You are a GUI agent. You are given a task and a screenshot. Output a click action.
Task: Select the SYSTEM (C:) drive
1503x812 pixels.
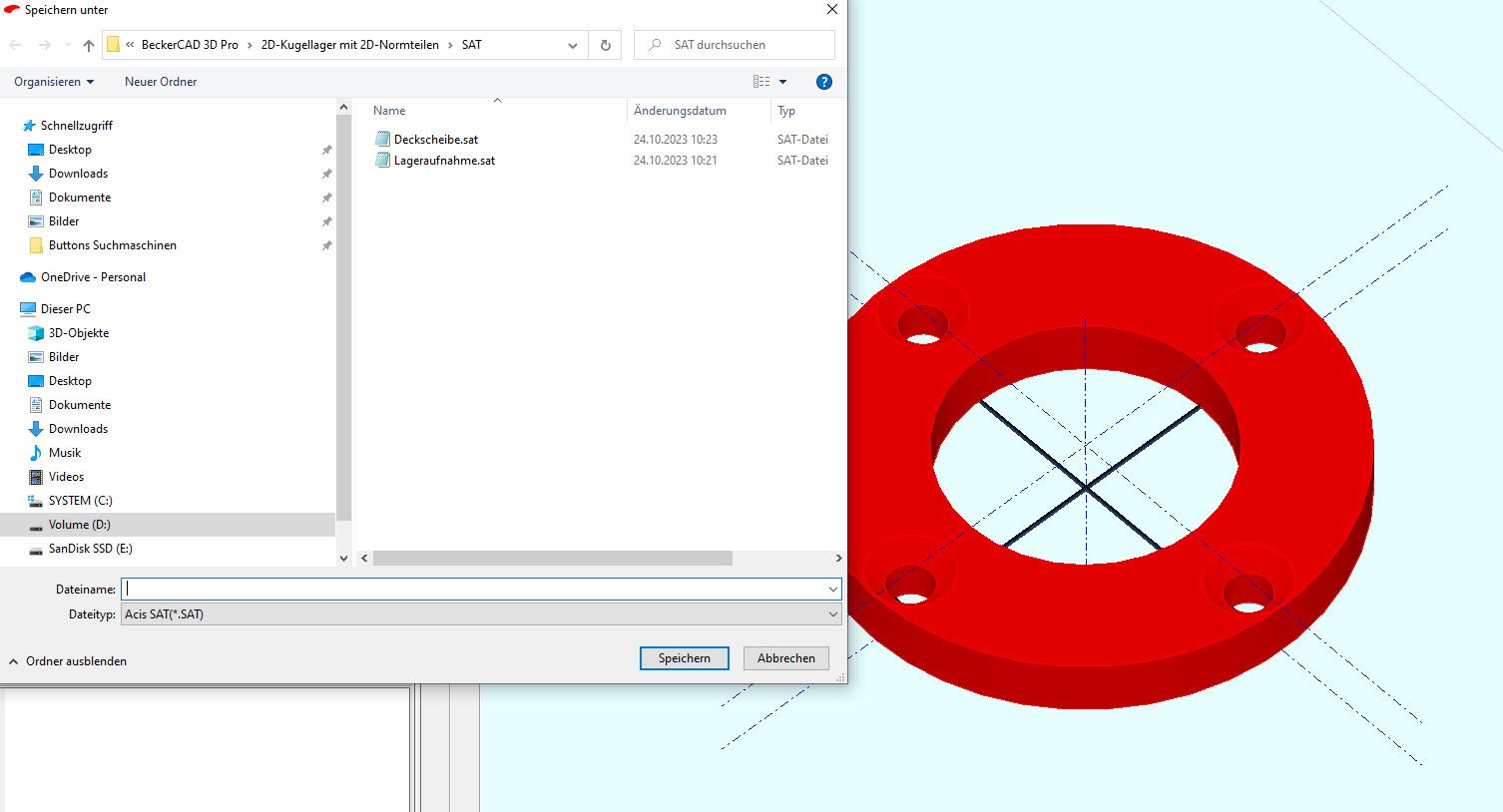(x=80, y=501)
